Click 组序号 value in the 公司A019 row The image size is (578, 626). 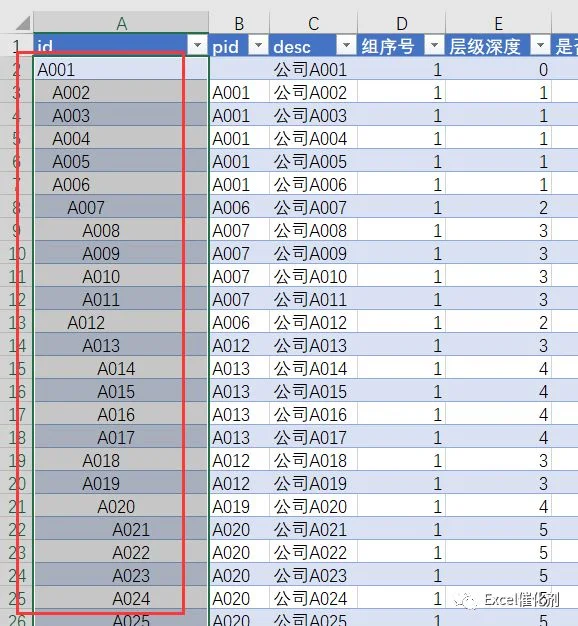[x=402, y=483]
